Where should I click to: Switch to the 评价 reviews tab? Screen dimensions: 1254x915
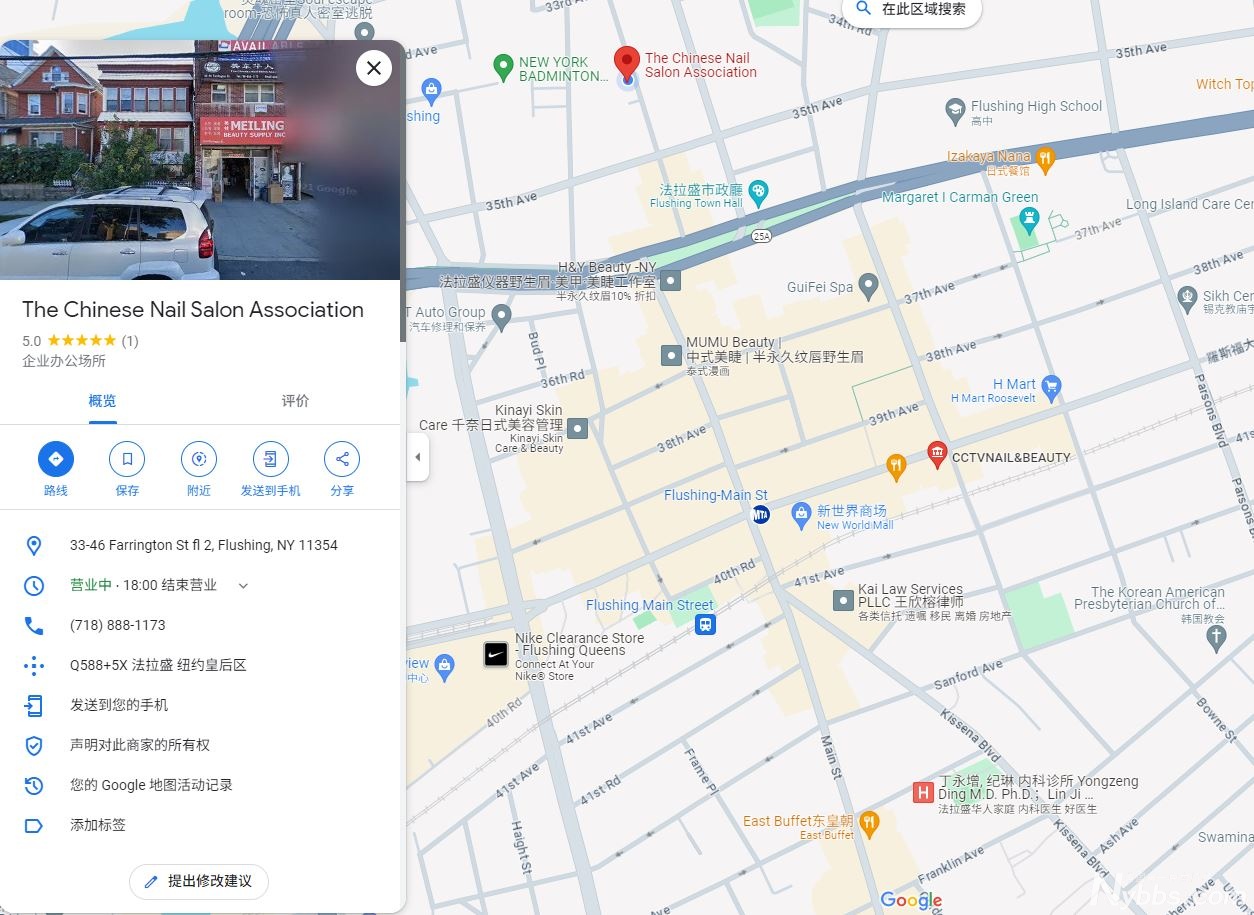coord(295,401)
